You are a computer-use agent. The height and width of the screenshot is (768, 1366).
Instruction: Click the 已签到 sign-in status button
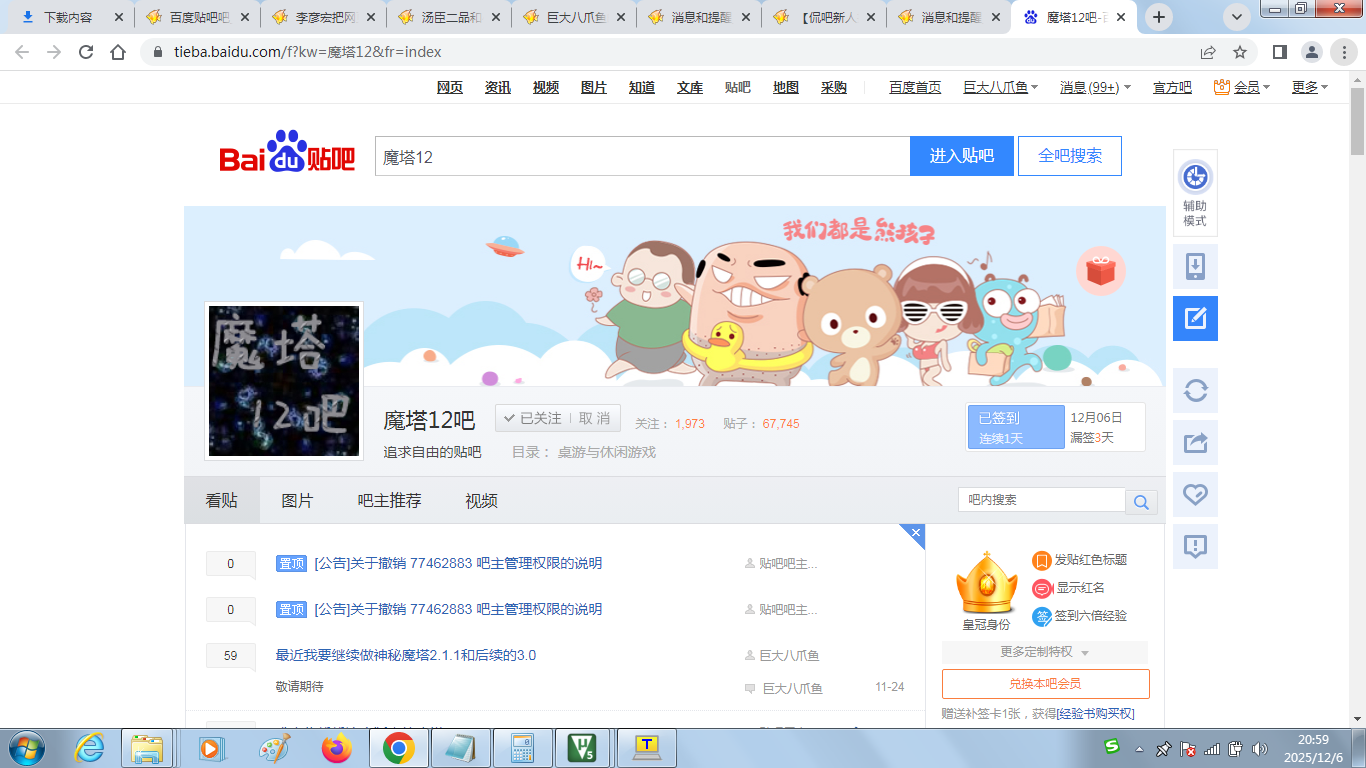pos(1015,427)
